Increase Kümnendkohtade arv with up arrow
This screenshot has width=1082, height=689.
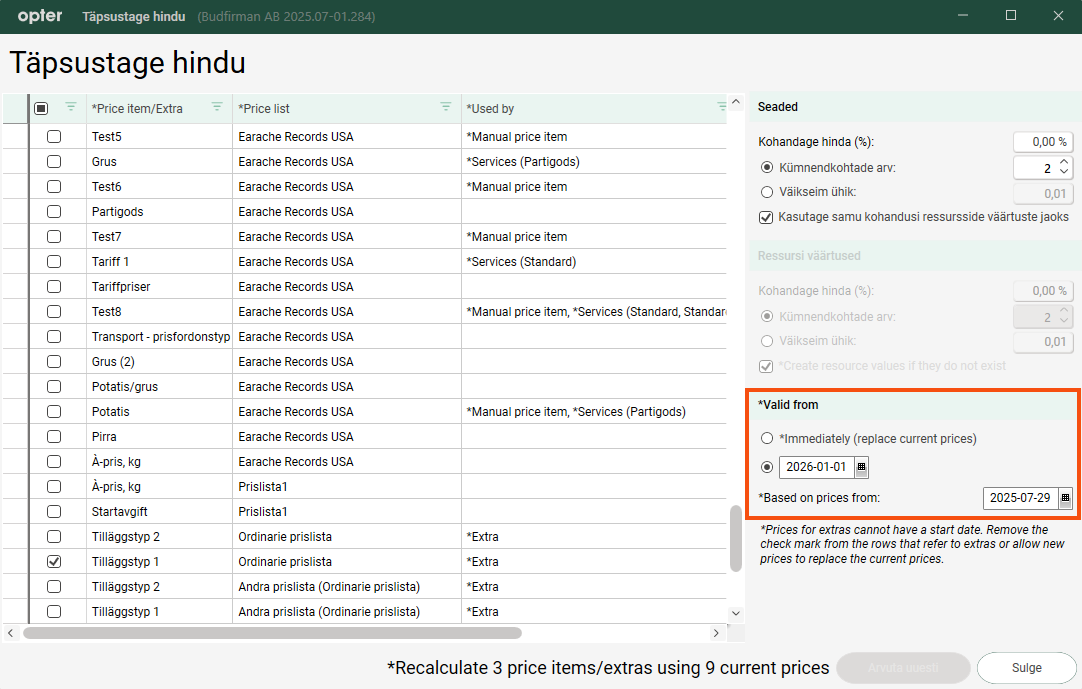pyautogui.click(x=1064, y=162)
